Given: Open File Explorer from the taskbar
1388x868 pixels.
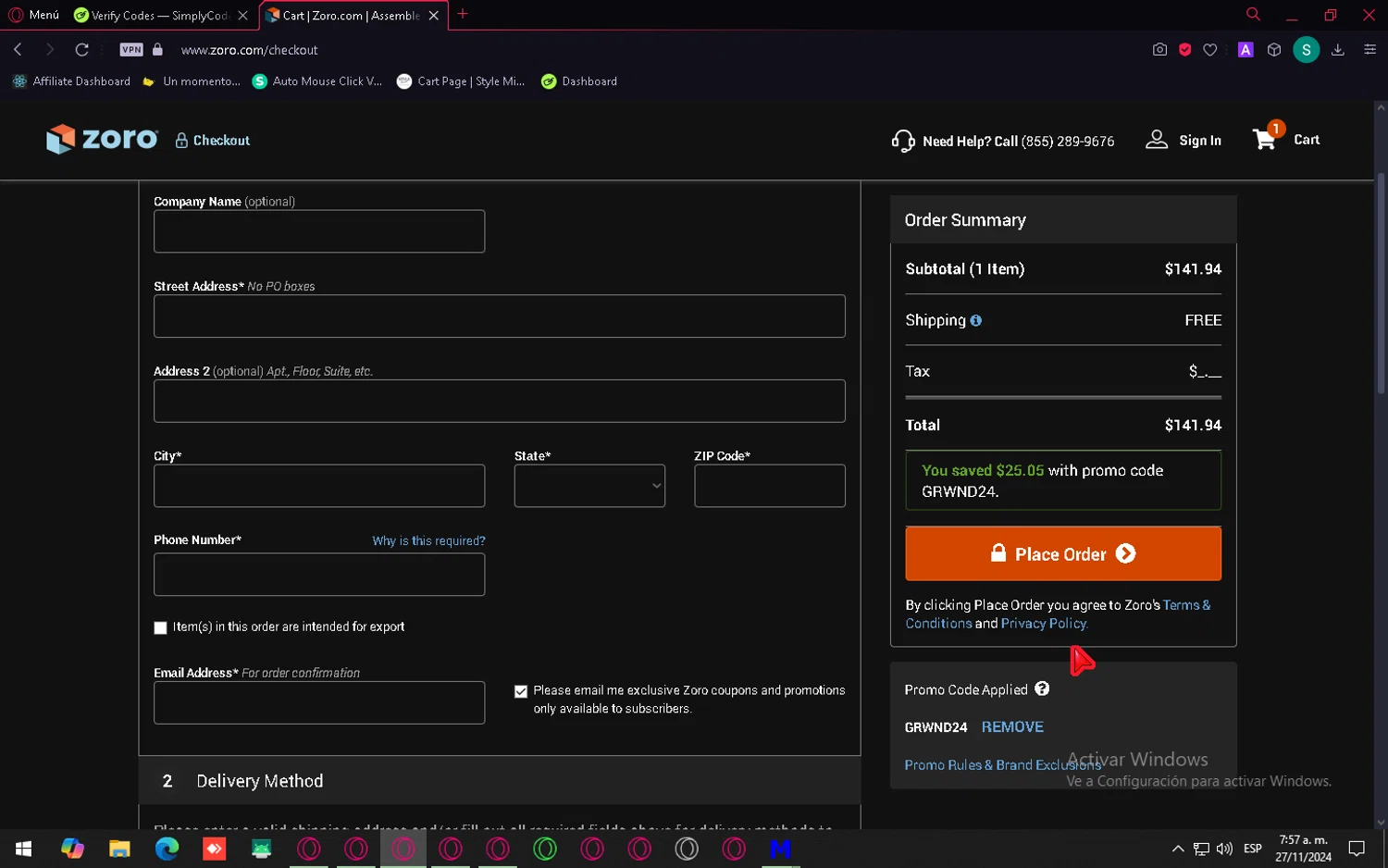Looking at the screenshot, I should pyautogui.click(x=119, y=849).
